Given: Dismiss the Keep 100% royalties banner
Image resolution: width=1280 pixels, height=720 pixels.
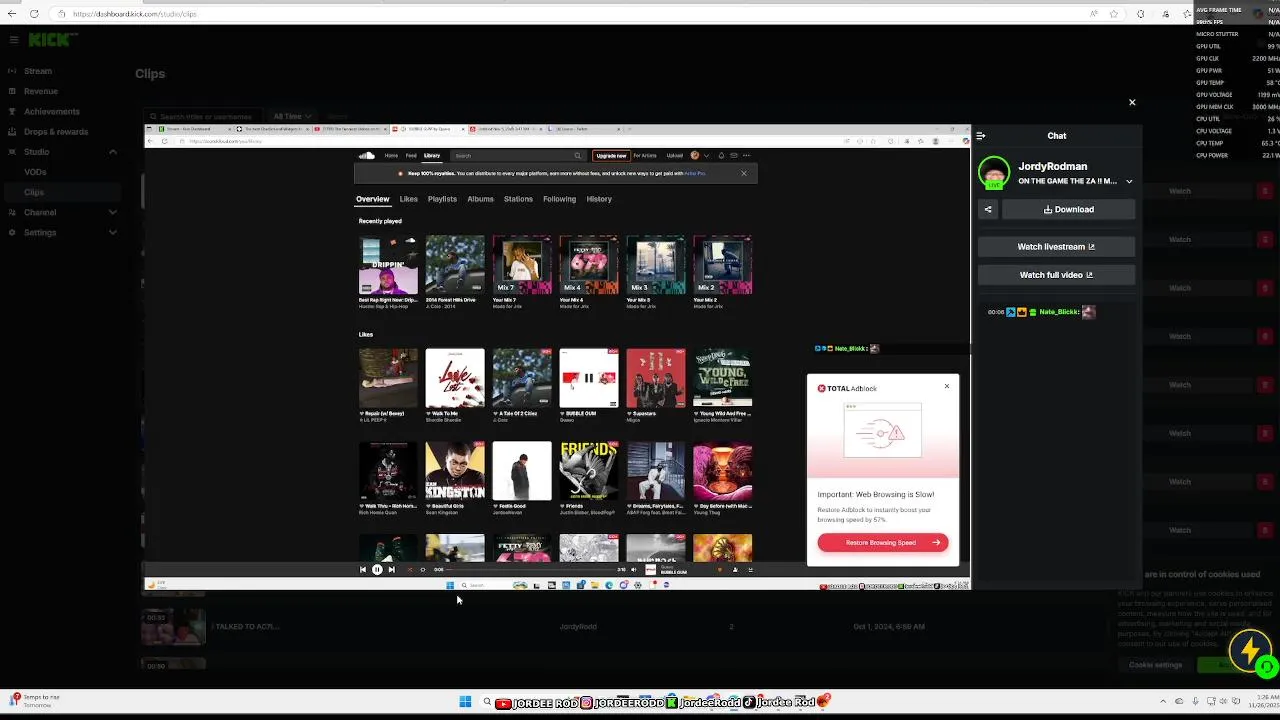Looking at the screenshot, I should 743,173.
